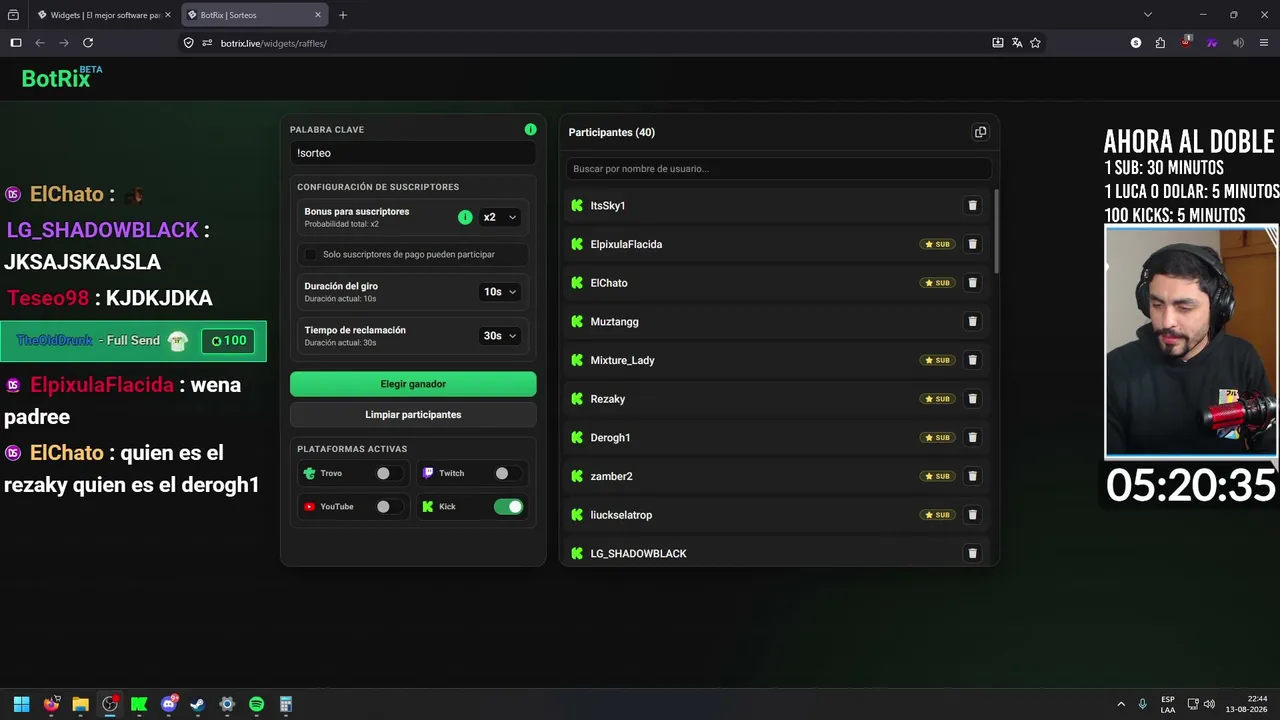Open the Duración del giro 10s dropdown

500,292
